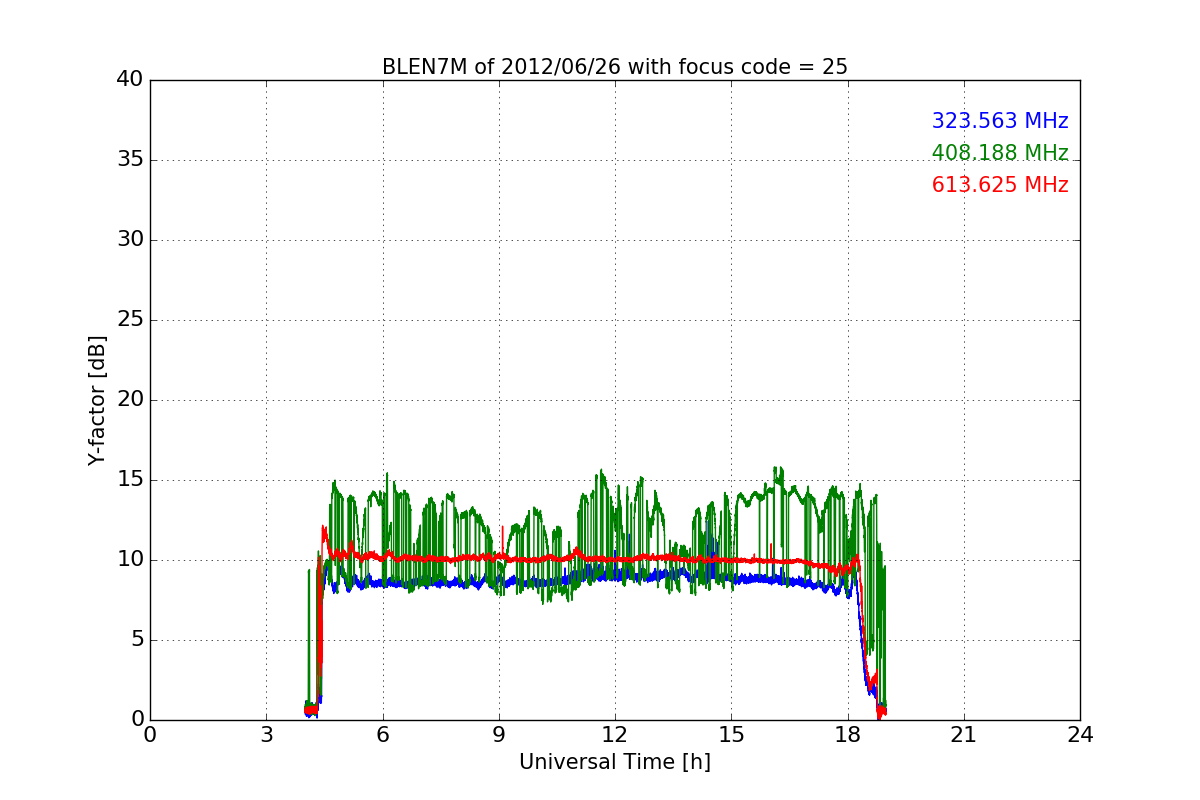Click y-axis tick label 30
Screen dimensions: 1200x800
coord(130,240)
